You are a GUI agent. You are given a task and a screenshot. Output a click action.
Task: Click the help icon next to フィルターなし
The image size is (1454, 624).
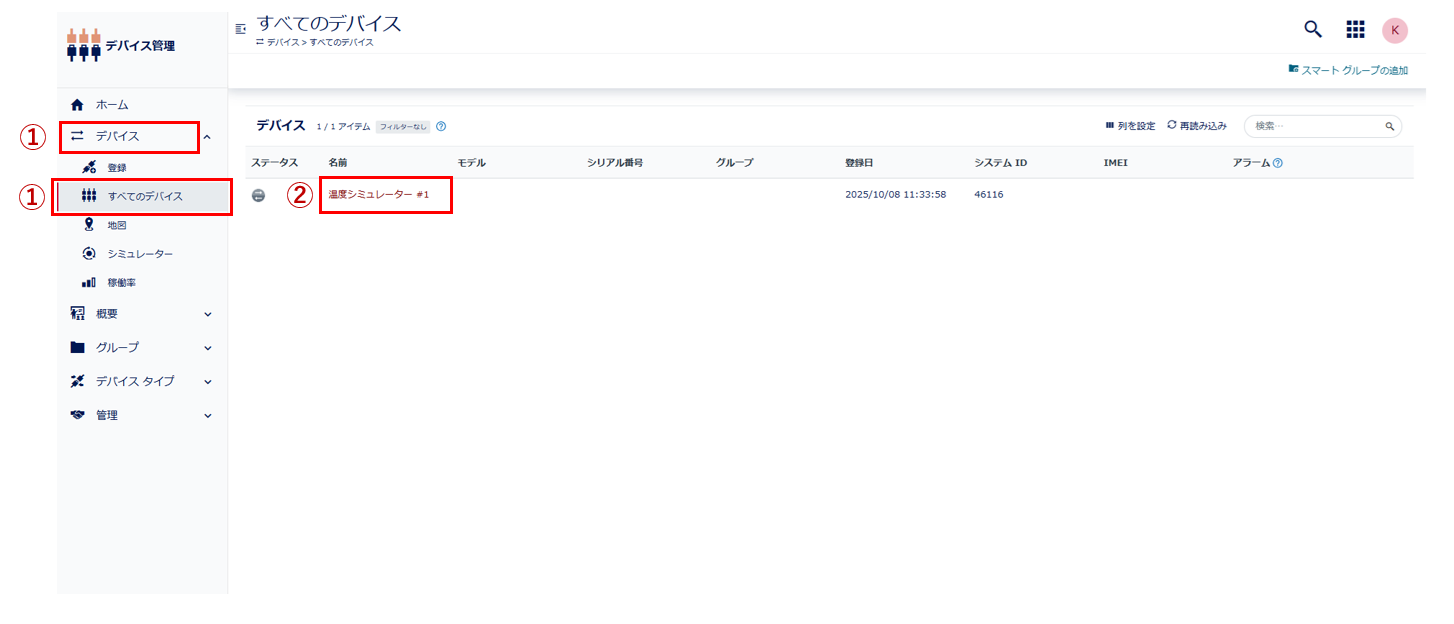441,127
